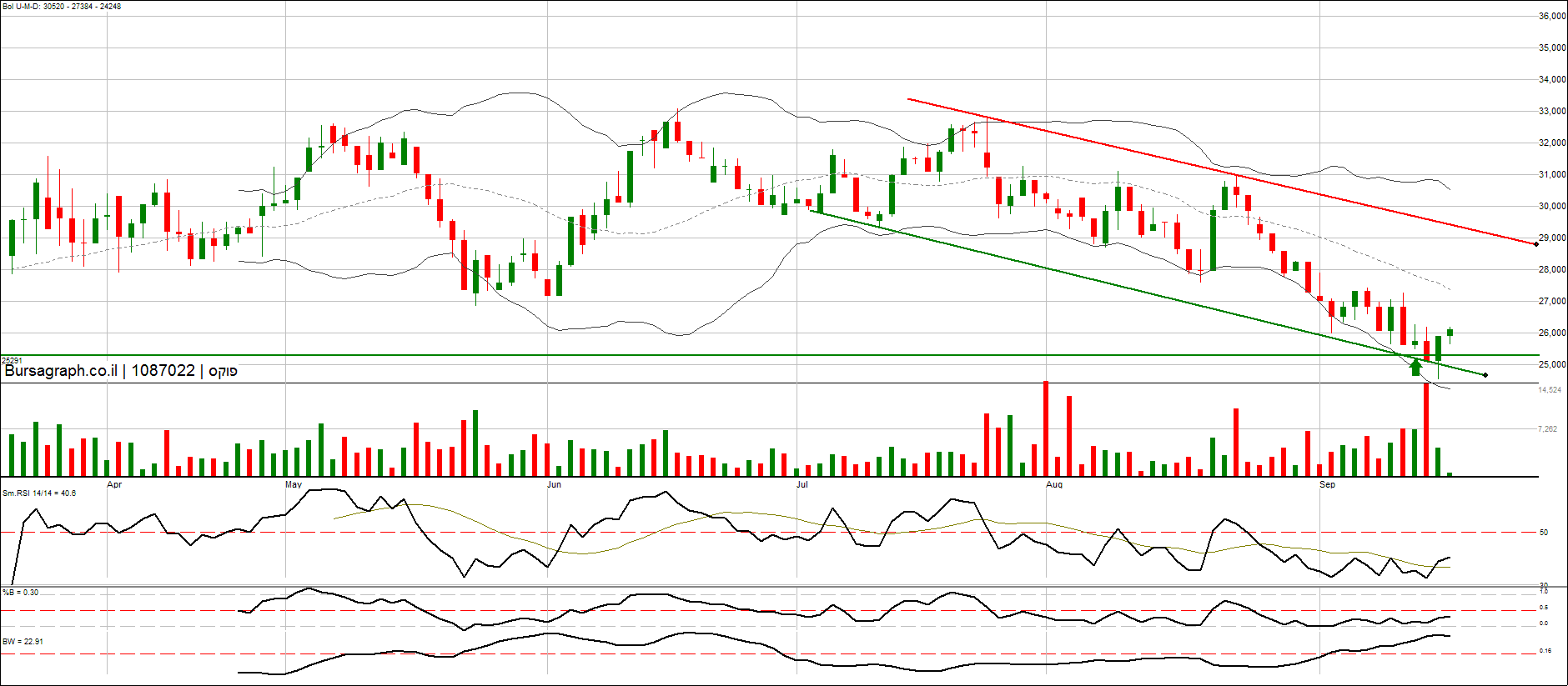Select the Jun marker on time axis
1568x686 pixels.
point(554,484)
